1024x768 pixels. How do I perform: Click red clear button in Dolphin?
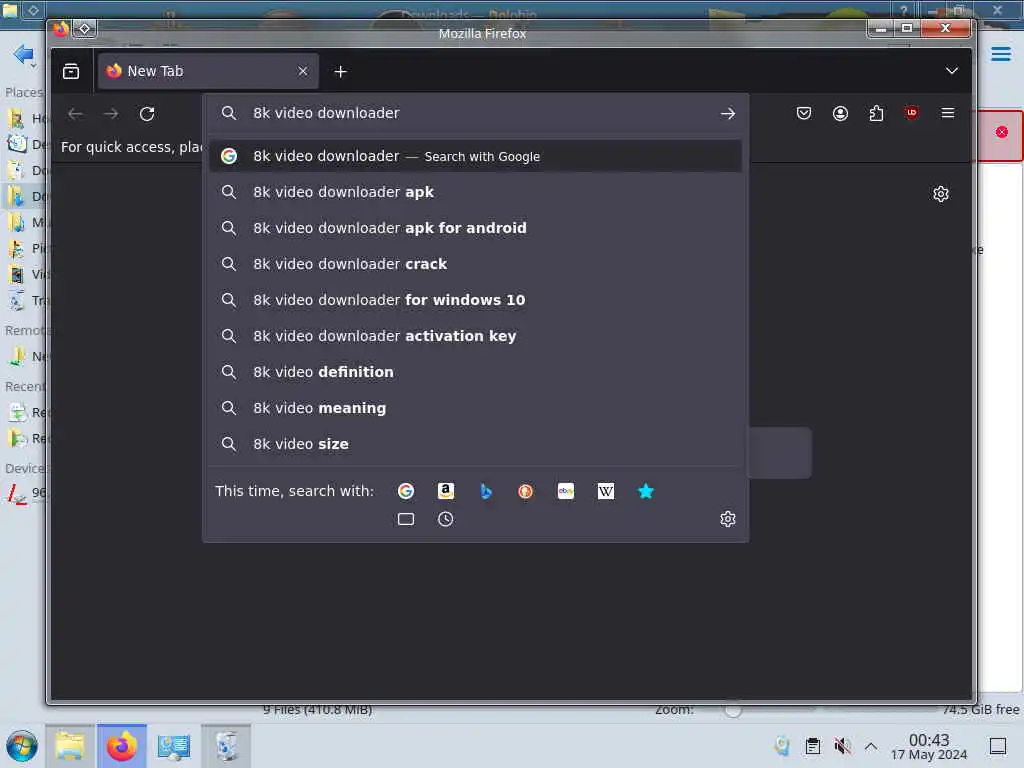1002,132
